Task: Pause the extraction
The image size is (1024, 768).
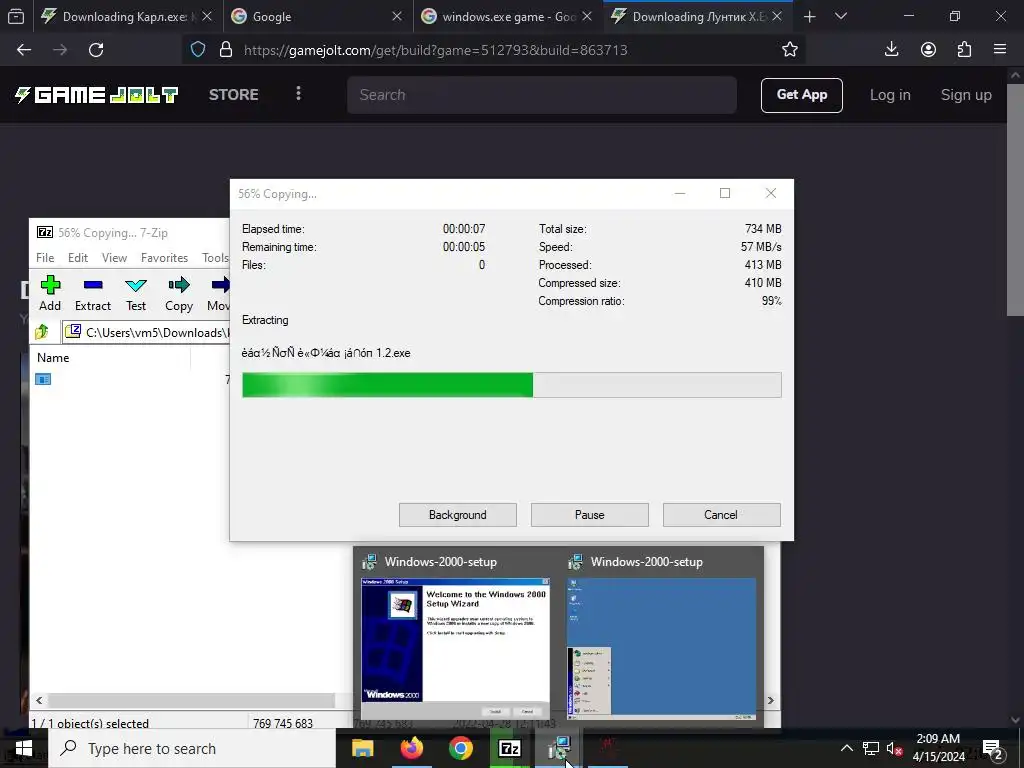Action: [x=590, y=515]
